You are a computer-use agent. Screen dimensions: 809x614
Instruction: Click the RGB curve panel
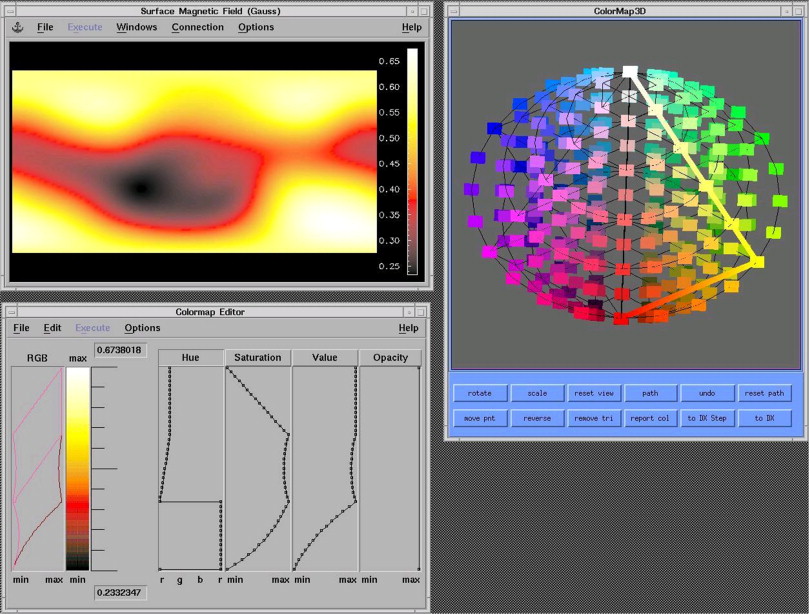pyautogui.click(x=38, y=468)
